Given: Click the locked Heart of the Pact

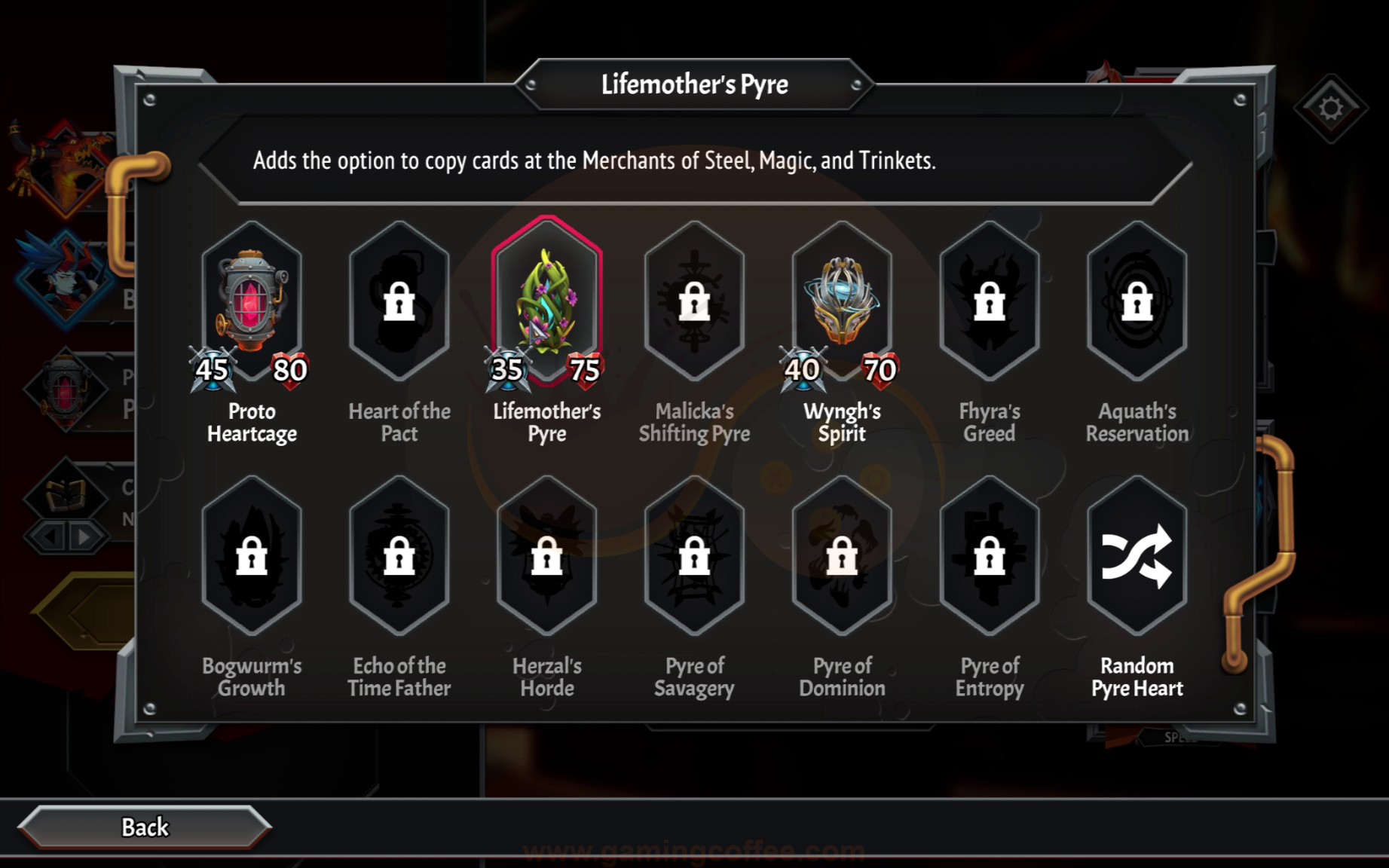Looking at the screenshot, I should pyautogui.click(x=399, y=301).
